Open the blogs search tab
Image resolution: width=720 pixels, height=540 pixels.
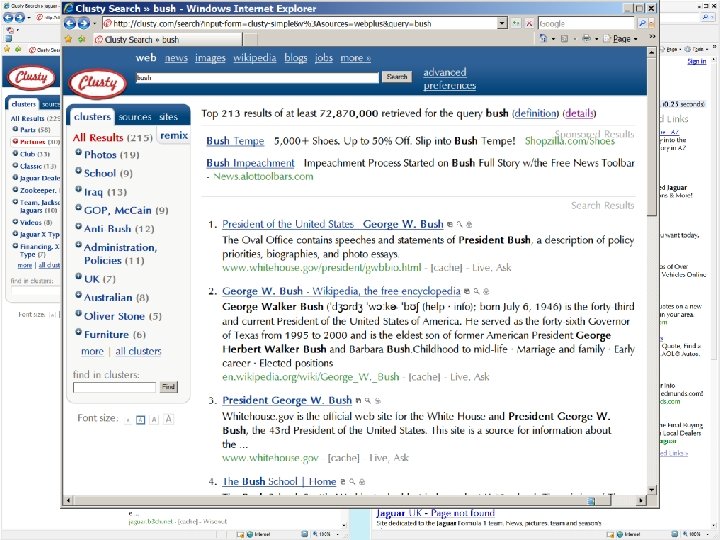point(296,58)
